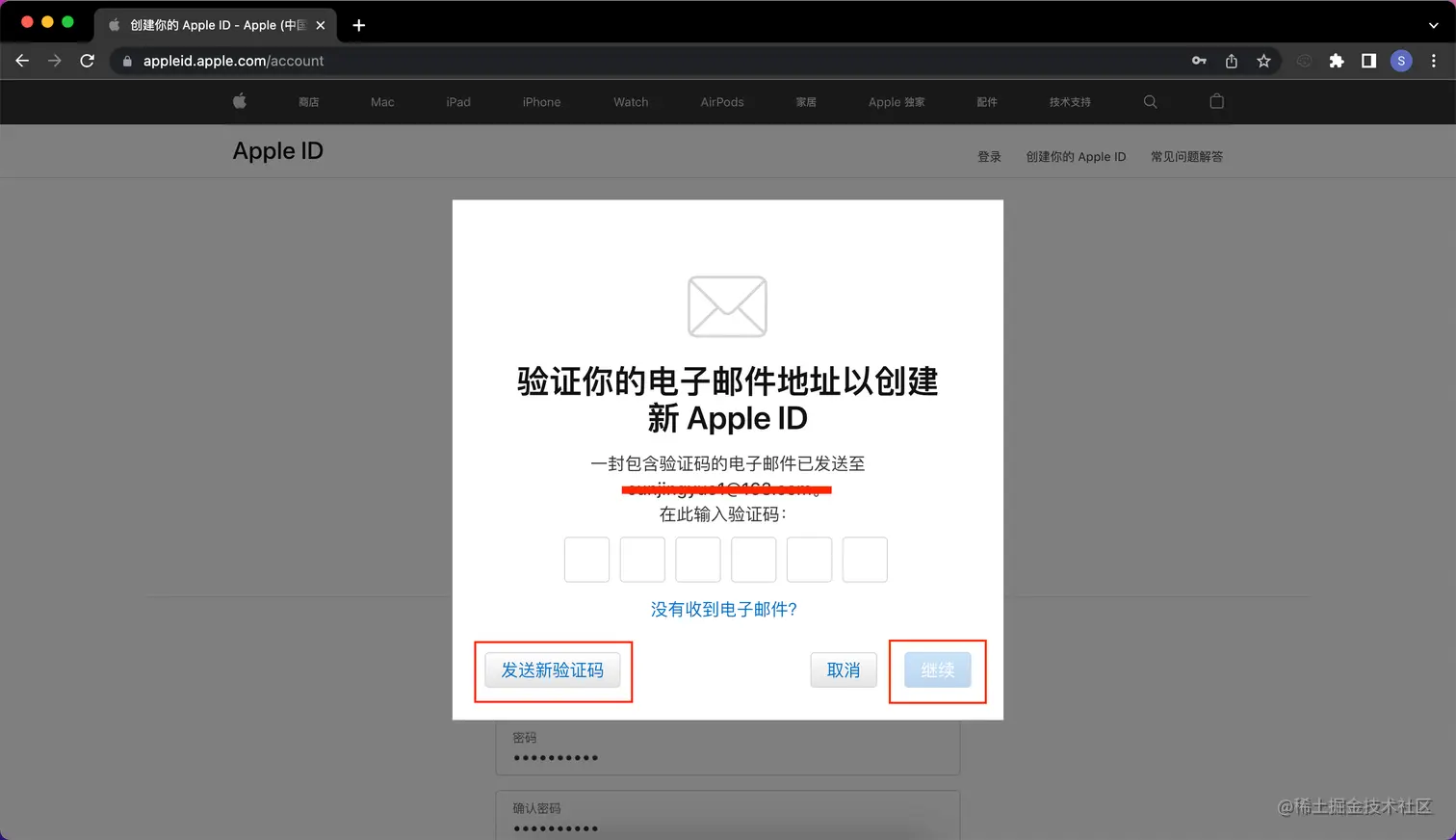
Task: Open the Apple 独家 nav item
Action: 897,102
